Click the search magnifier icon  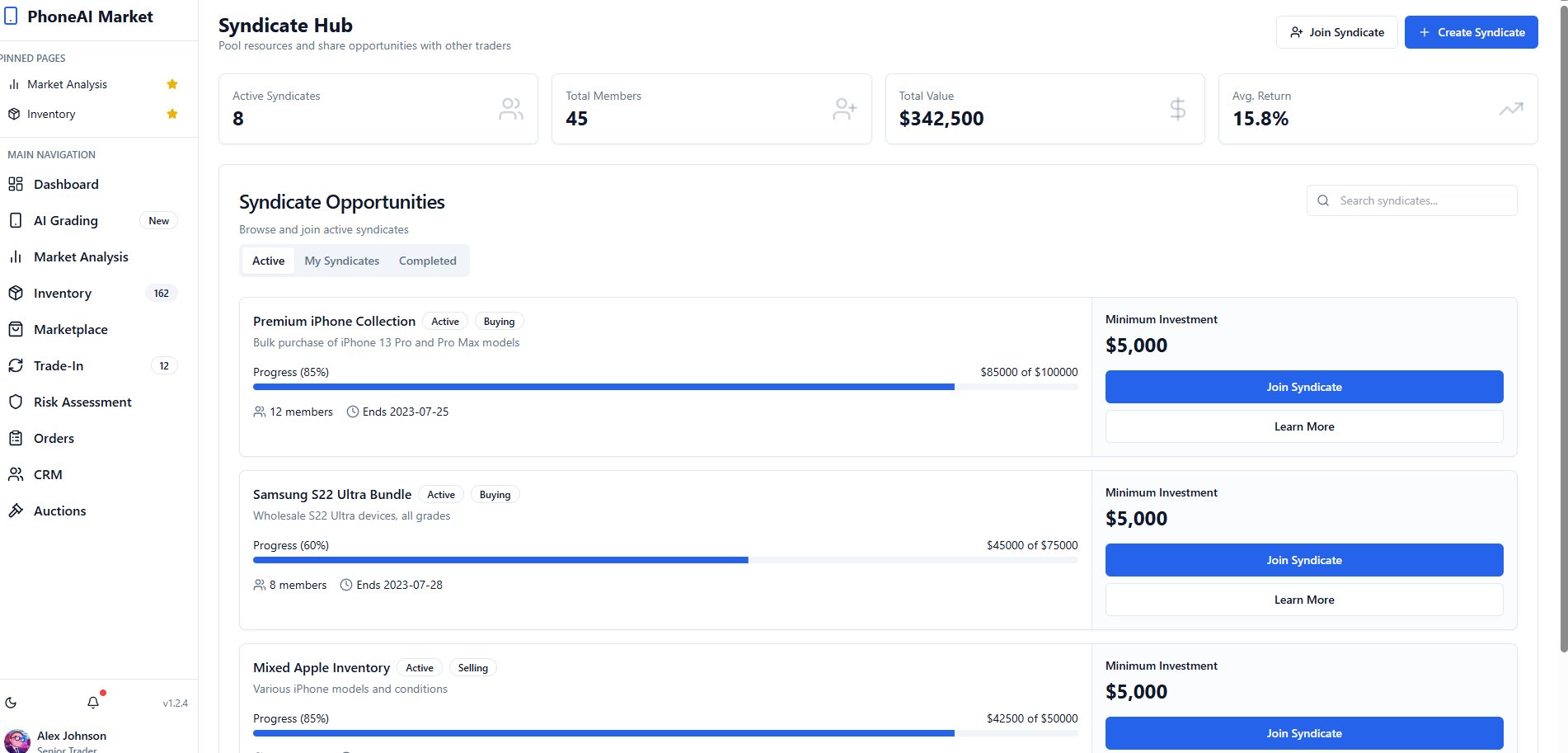coord(1323,200)
